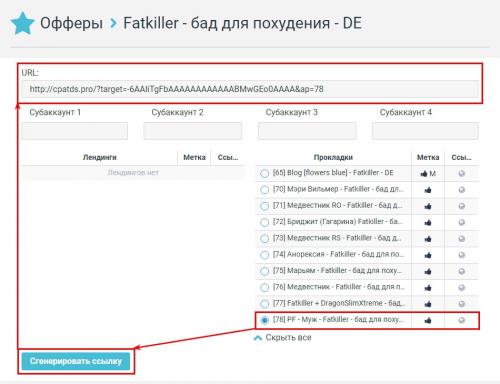Image resolution: width=500 pixels, height=384 pixels.
Task: Select radio for [77] Fatkiller + DragonSlimXtreme
Action: tap(265, 304)
